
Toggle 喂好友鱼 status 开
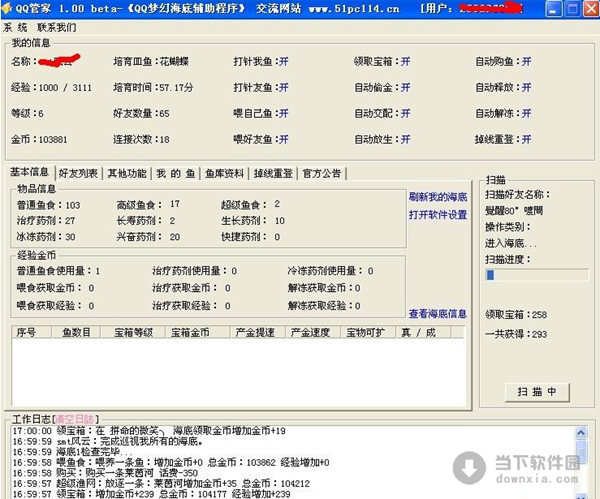(x=284, y=140)
